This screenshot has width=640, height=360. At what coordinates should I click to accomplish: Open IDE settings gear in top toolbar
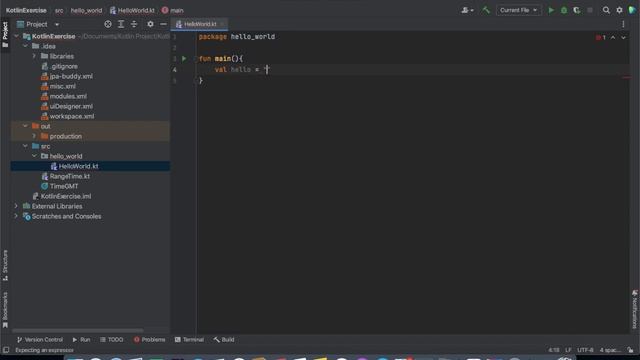tap(619, 10)
